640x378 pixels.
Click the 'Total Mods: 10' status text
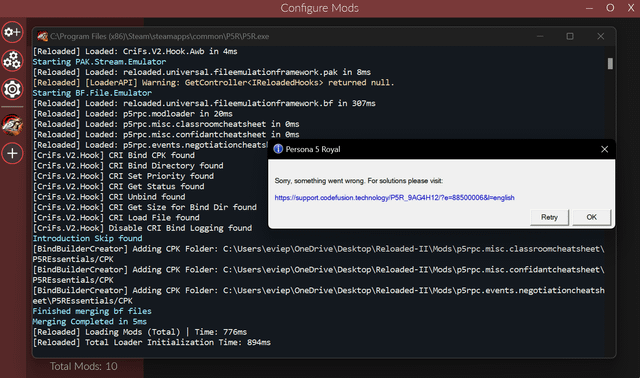tap(84, 366)
